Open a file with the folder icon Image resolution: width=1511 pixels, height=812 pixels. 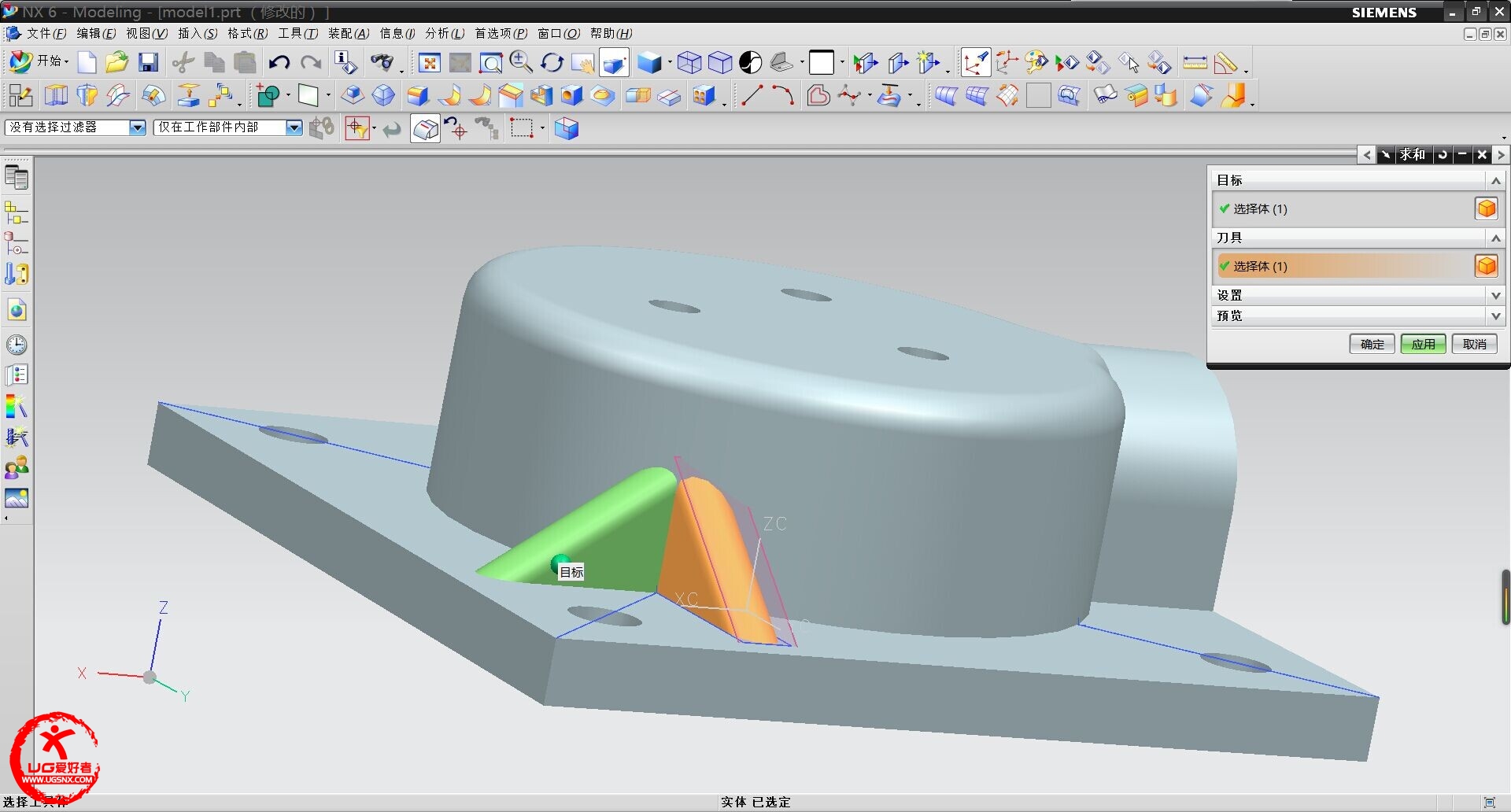coord(117,62)
